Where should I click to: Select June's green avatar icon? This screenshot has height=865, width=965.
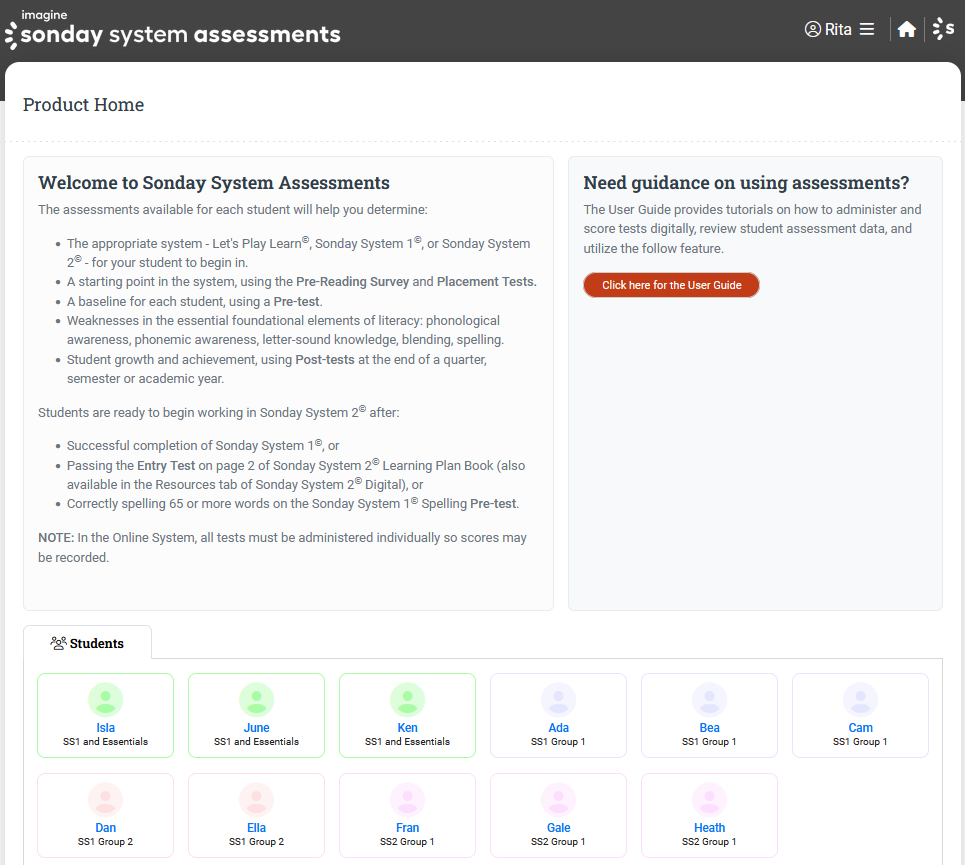tap(257, 699)
